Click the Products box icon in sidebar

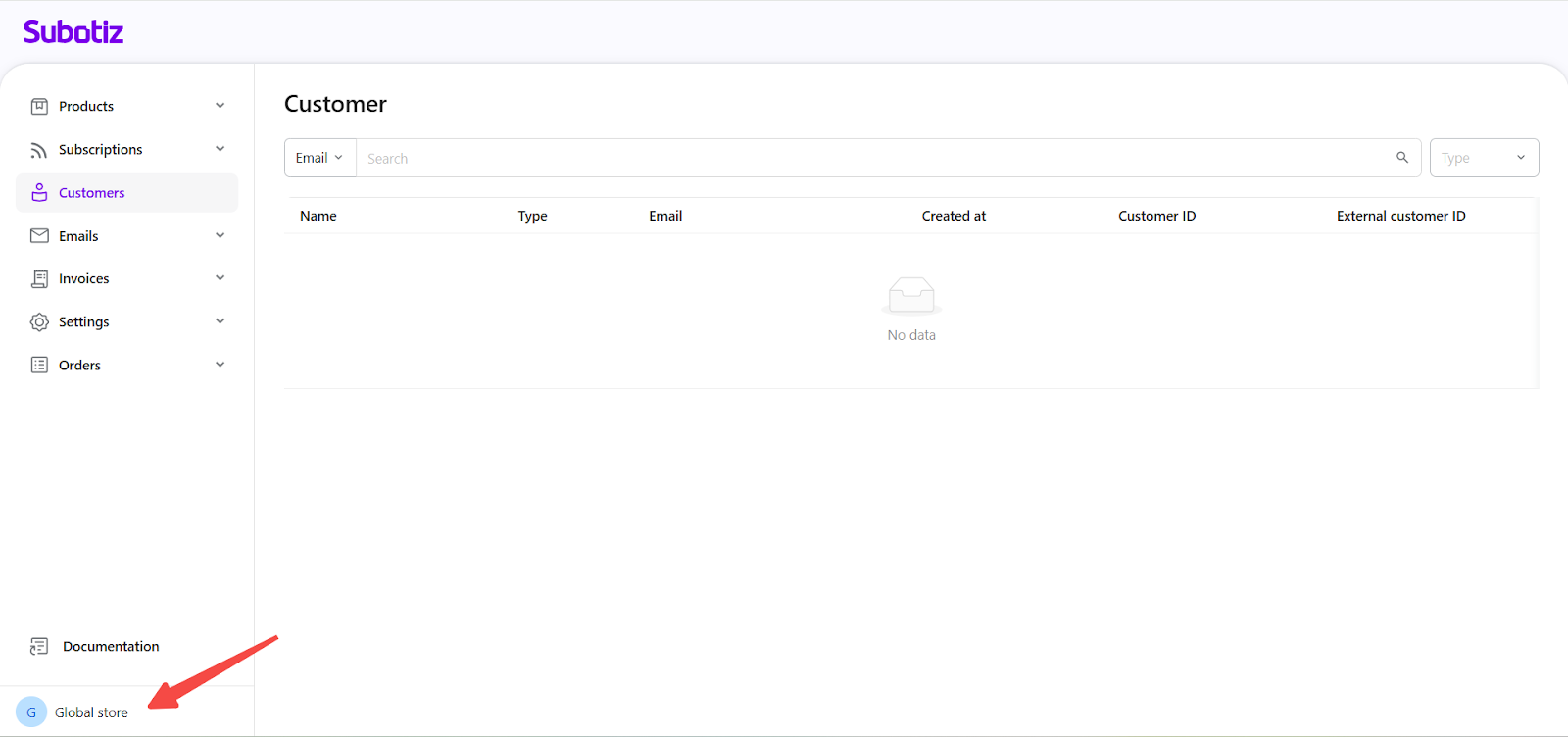pos(39,106)
